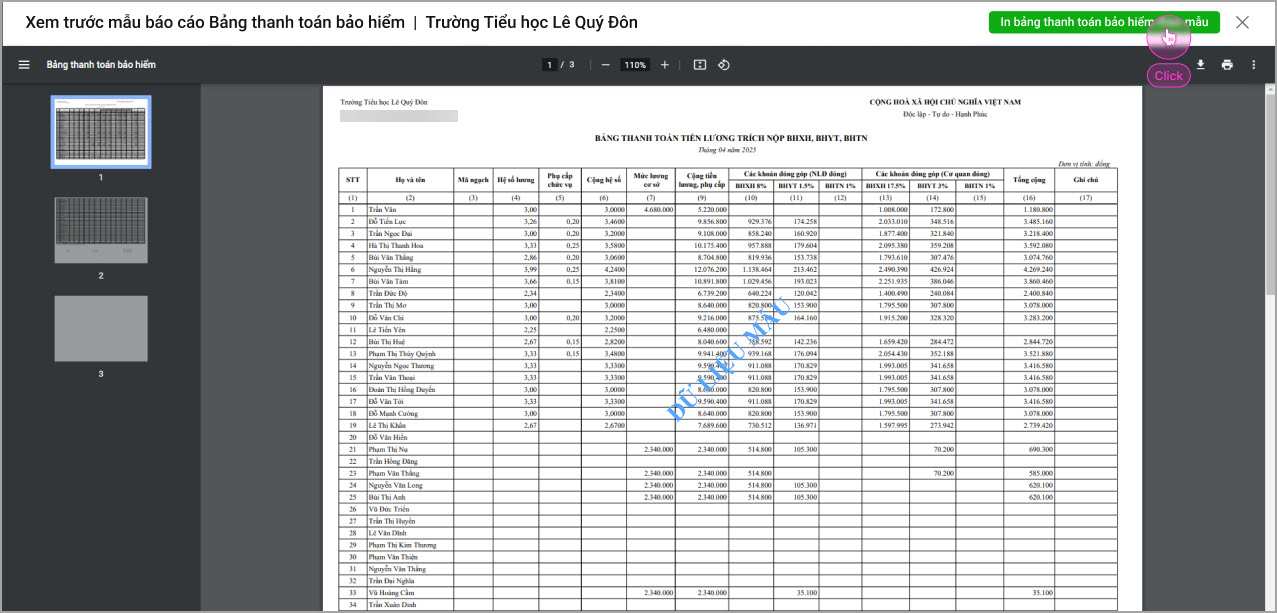The image size is (1277, 613).
Task: Click the 'STT' column header
Action: [353, 180]
